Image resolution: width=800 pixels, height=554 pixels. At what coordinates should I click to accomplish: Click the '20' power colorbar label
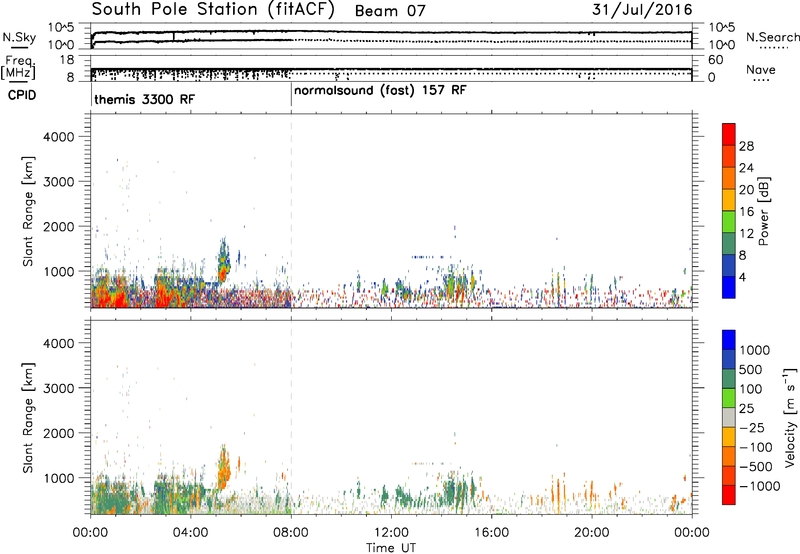746,190
